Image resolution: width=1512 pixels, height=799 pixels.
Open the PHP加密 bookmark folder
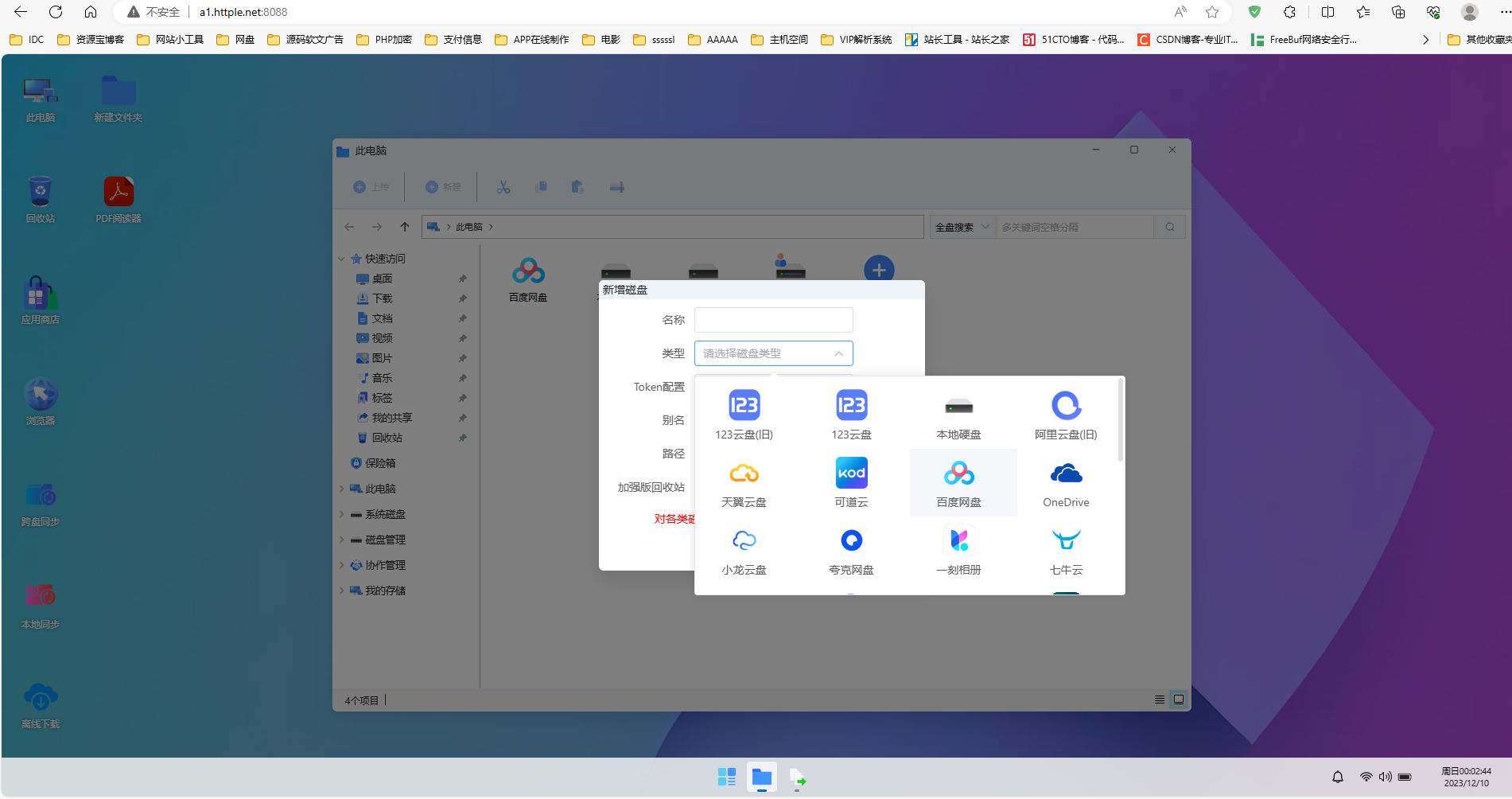click(384, 39)
